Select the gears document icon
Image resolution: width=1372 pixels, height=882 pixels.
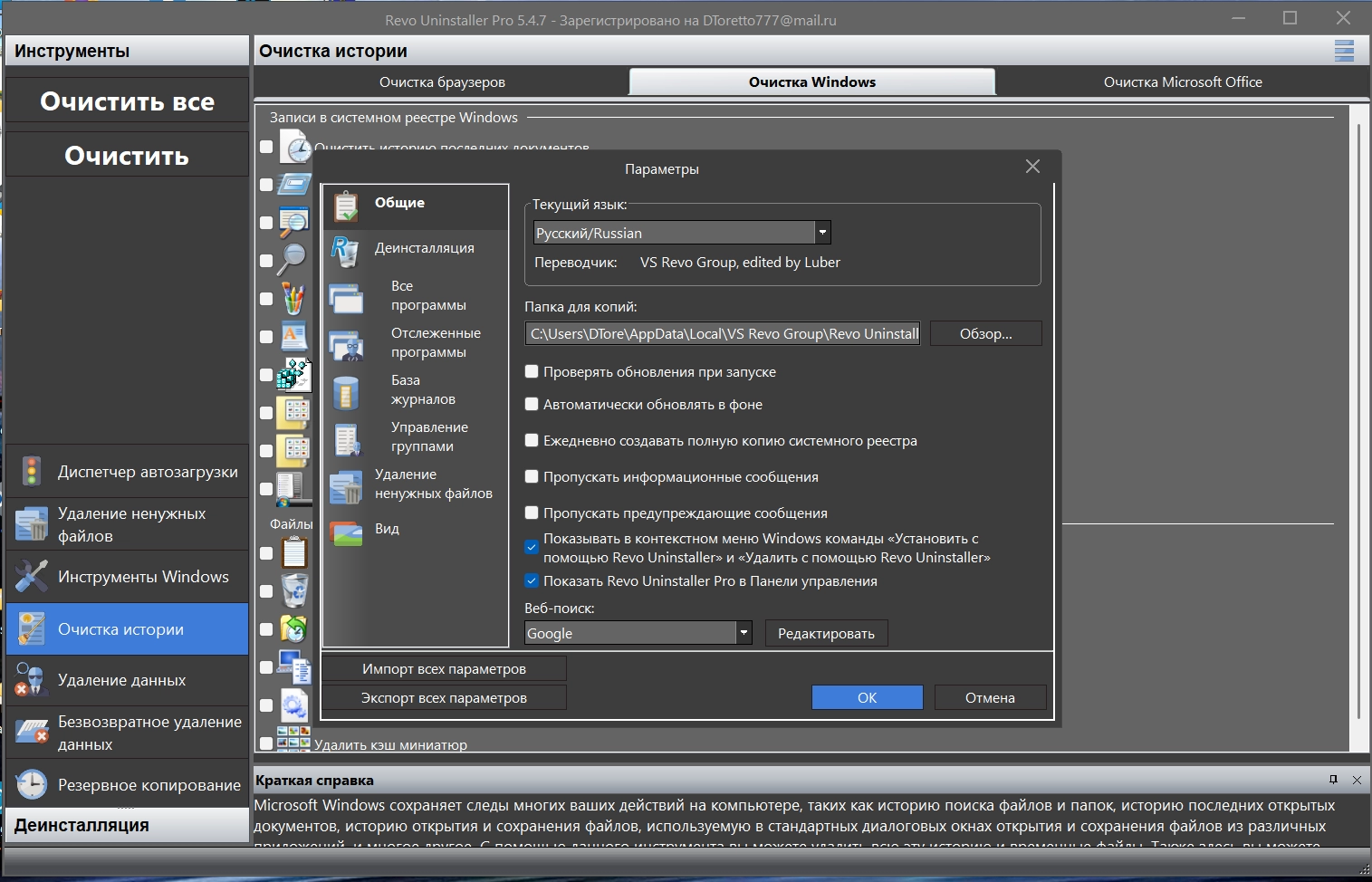tap(294, 705)
